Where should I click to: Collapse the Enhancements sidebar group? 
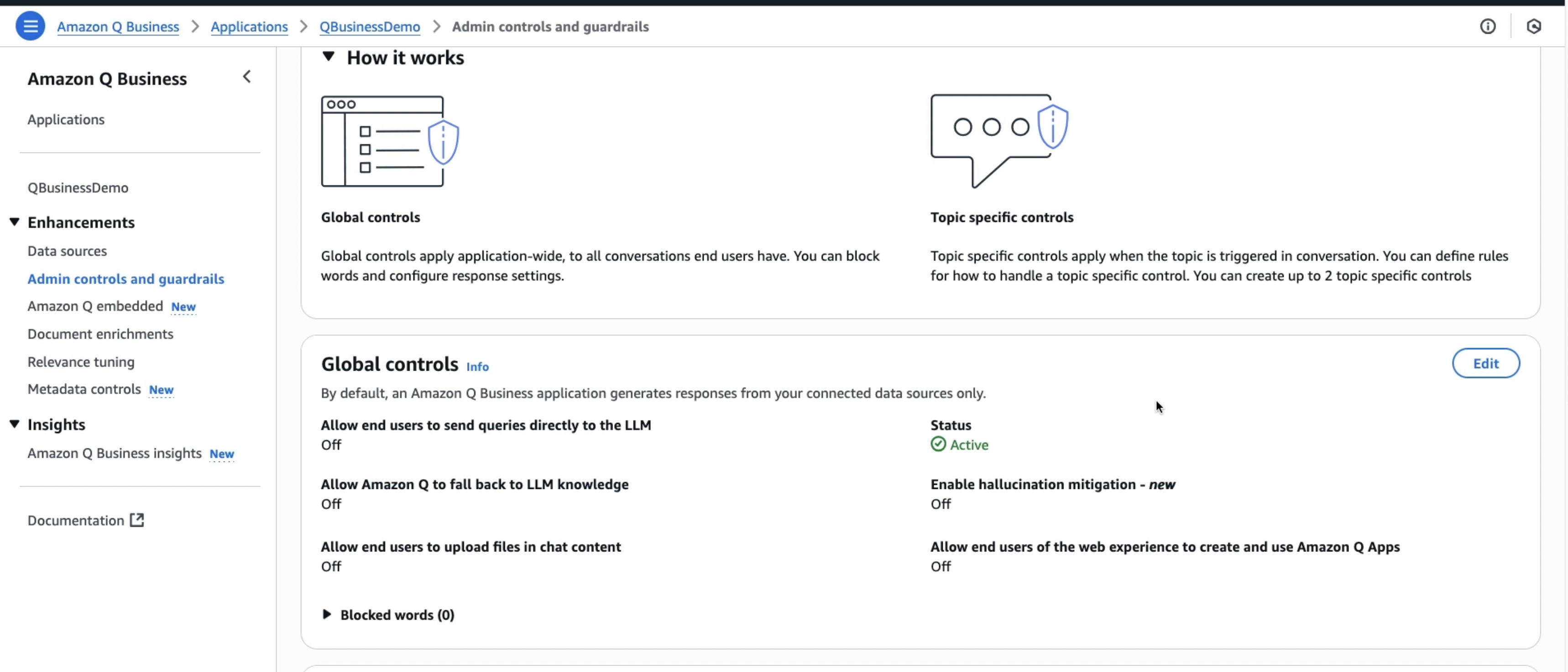click(15, 222)
